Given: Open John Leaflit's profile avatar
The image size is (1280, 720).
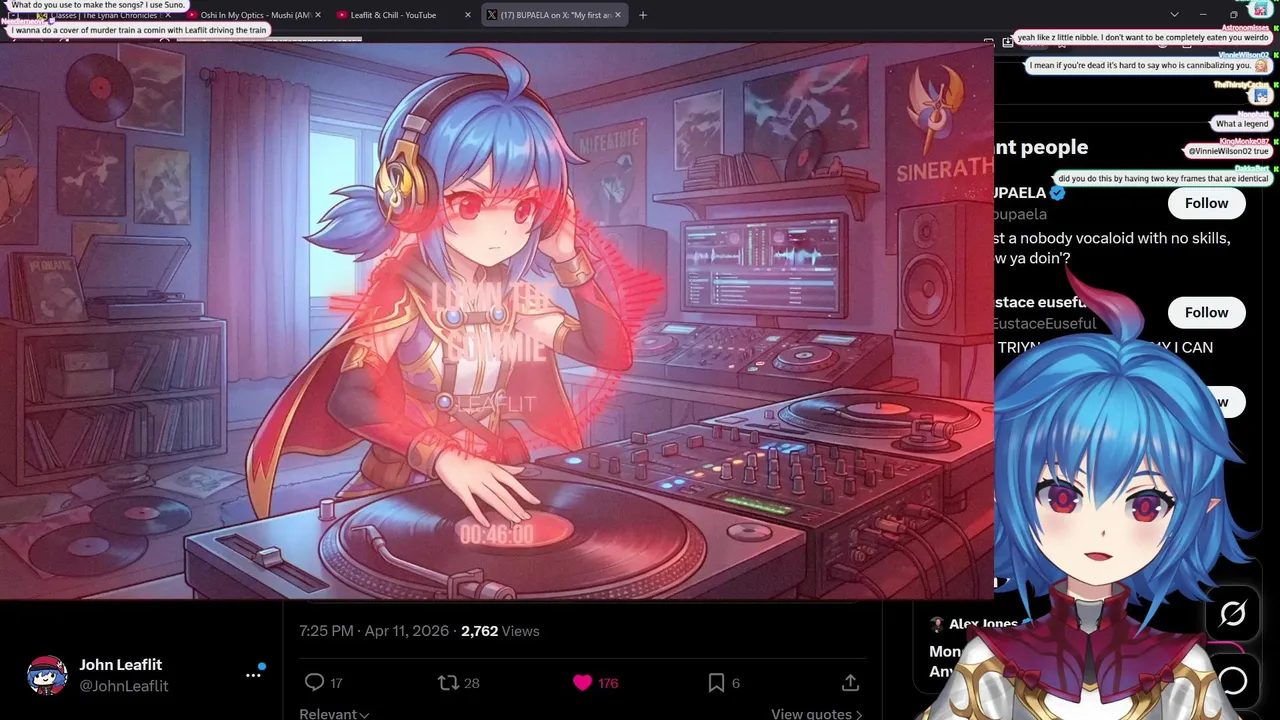Looking at the screenshot, I should (x=47, y=675).
